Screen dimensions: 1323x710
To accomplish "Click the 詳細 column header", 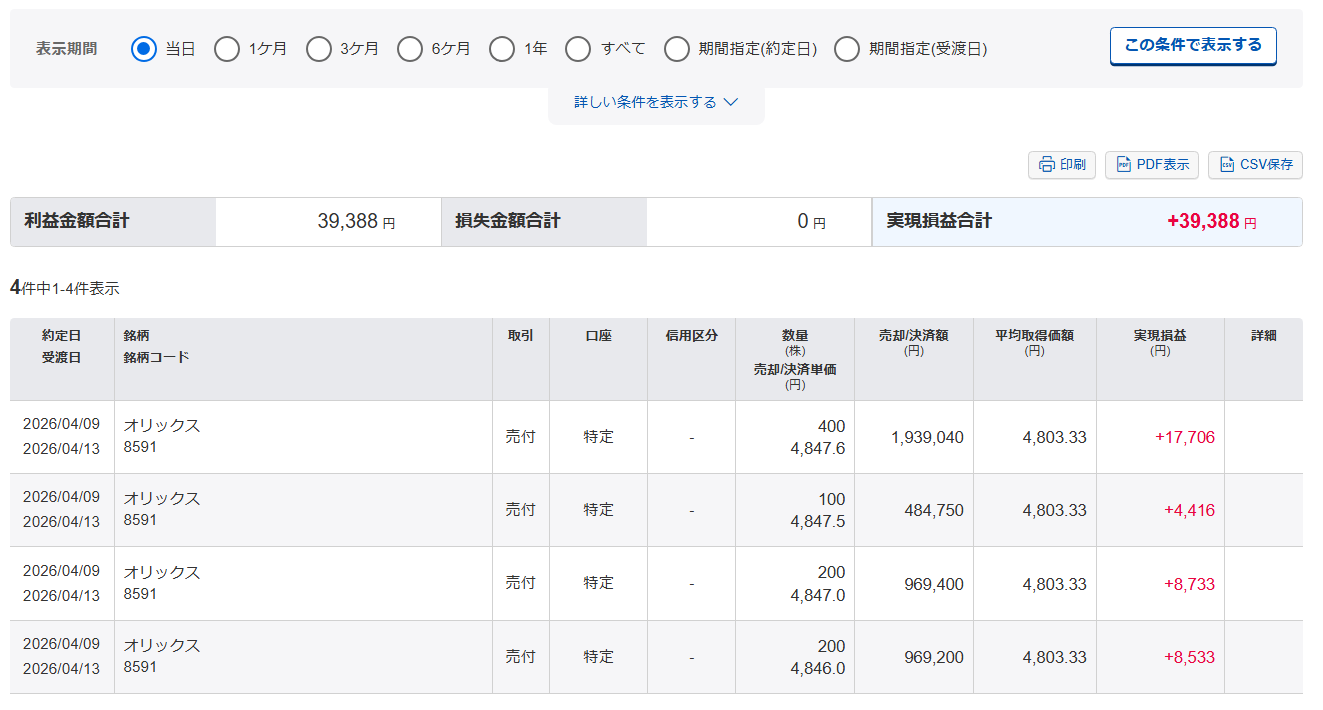I will point(1263,336).
